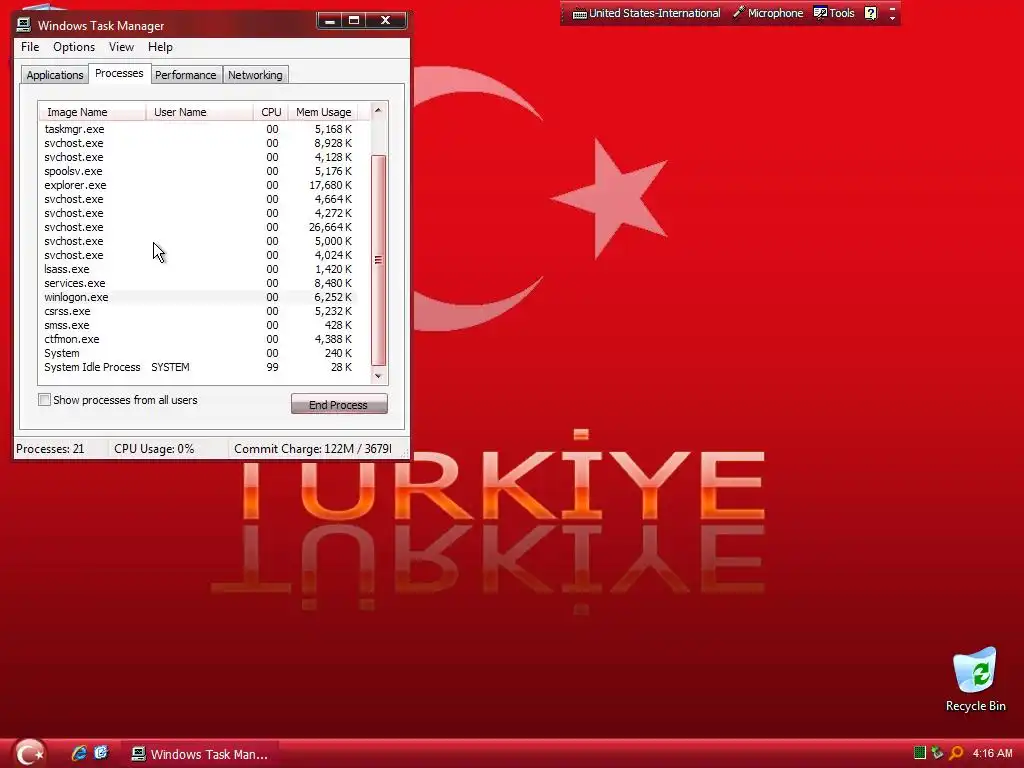This screenshot has height=768, width=1024.
Task: Open the second quick launch icon
Action: tap(101, 753)
